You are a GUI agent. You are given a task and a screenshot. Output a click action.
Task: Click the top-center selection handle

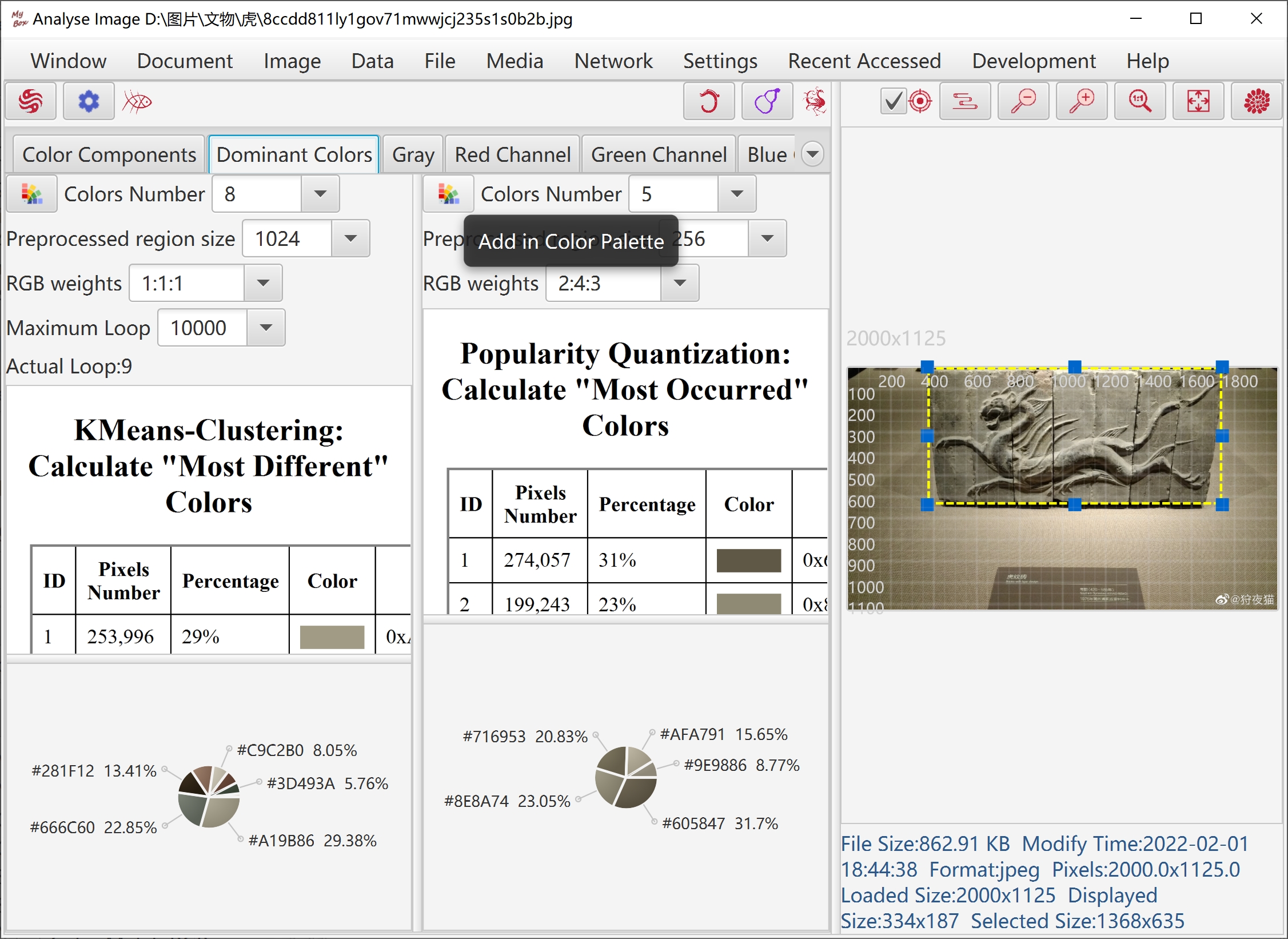[1075, 367]
